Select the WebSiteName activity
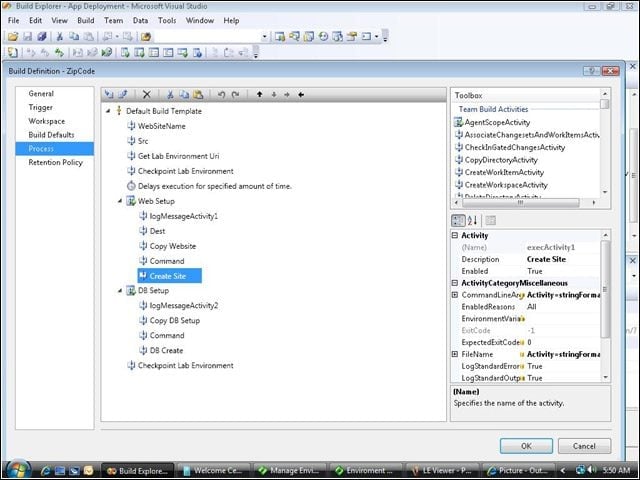 point(162,126)
